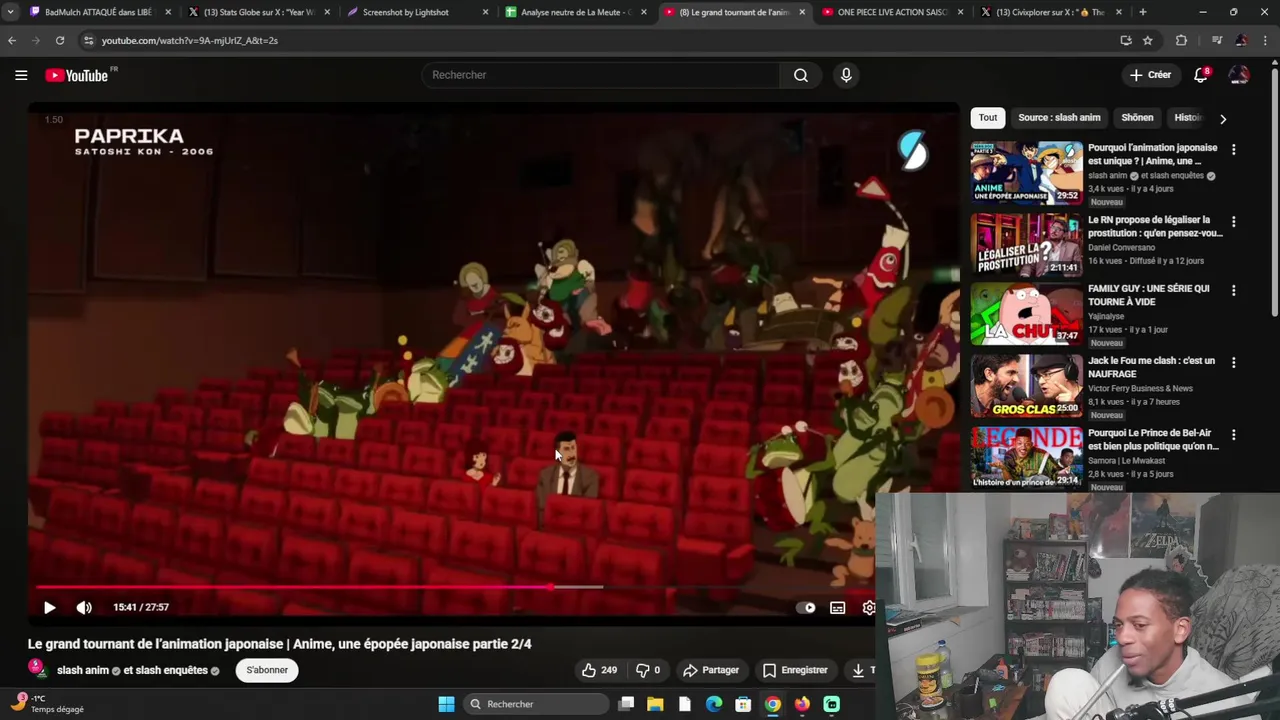Screen dimensions: 1280x720
Task: Play the paused video
Action: [49, 607]
